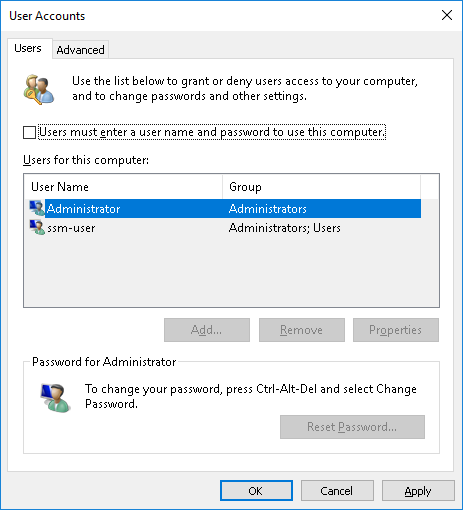Click the Administrator user account icon
The width and height of the screenshot is (463, 510).
[37, 208]
